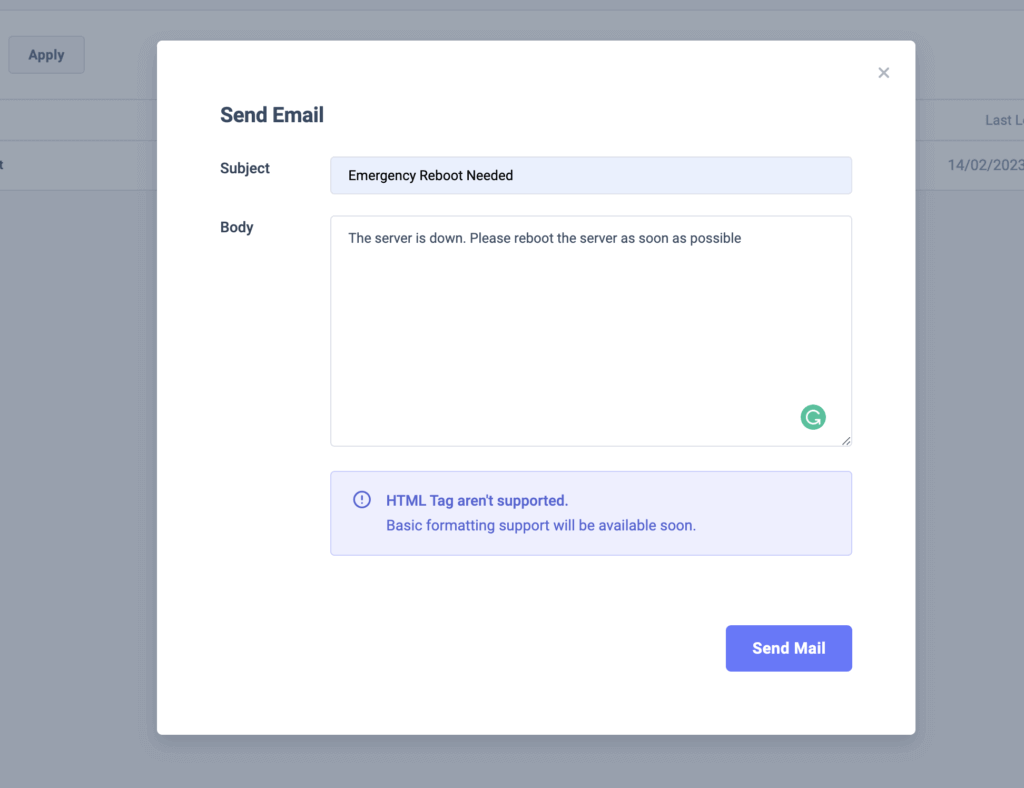Send the email with Send Mail
The width and height of the screenshot is (1024, 788).
(x=788, y=648)
